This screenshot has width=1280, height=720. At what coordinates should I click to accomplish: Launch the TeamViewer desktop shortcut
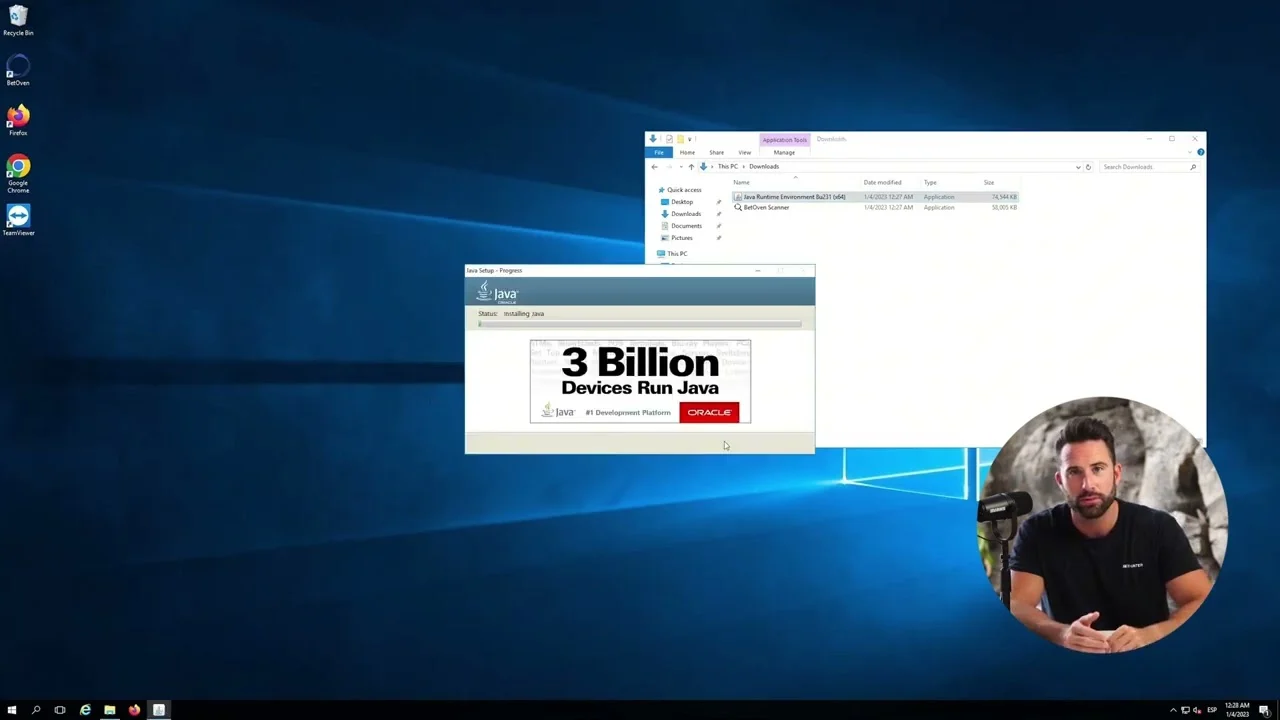point(18,221)
